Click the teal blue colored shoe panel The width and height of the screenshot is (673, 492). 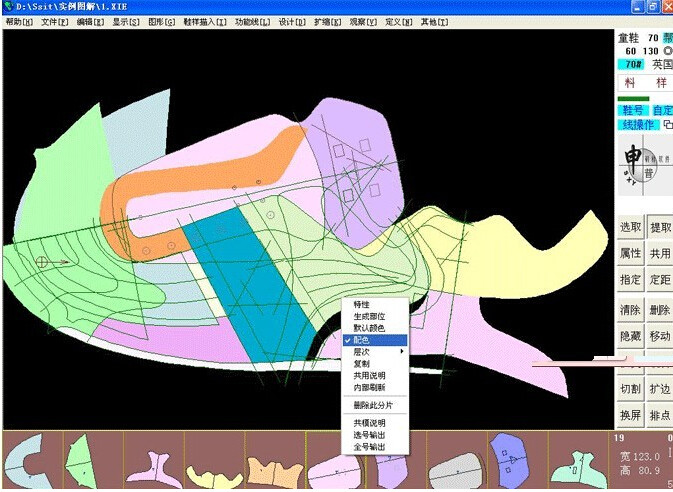[249, 283]
